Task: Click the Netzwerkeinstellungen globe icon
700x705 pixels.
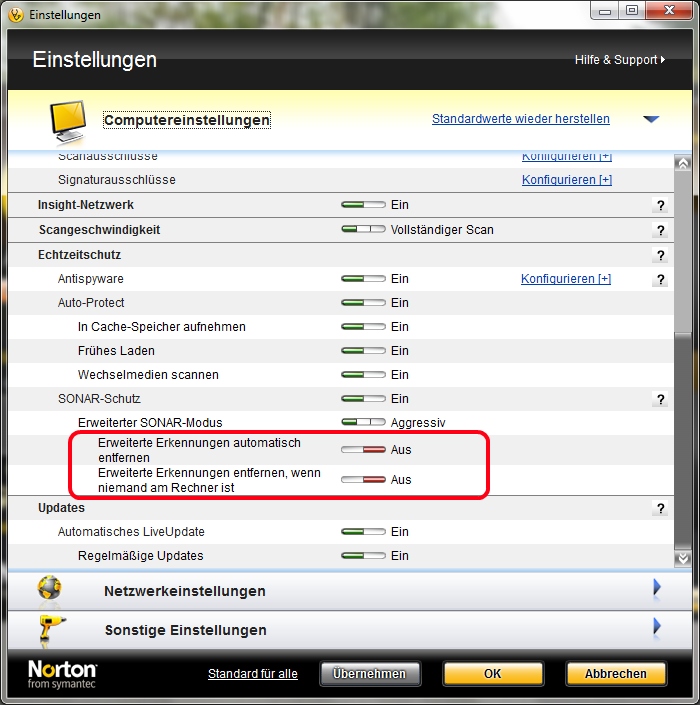Action: tap(49, 588)
